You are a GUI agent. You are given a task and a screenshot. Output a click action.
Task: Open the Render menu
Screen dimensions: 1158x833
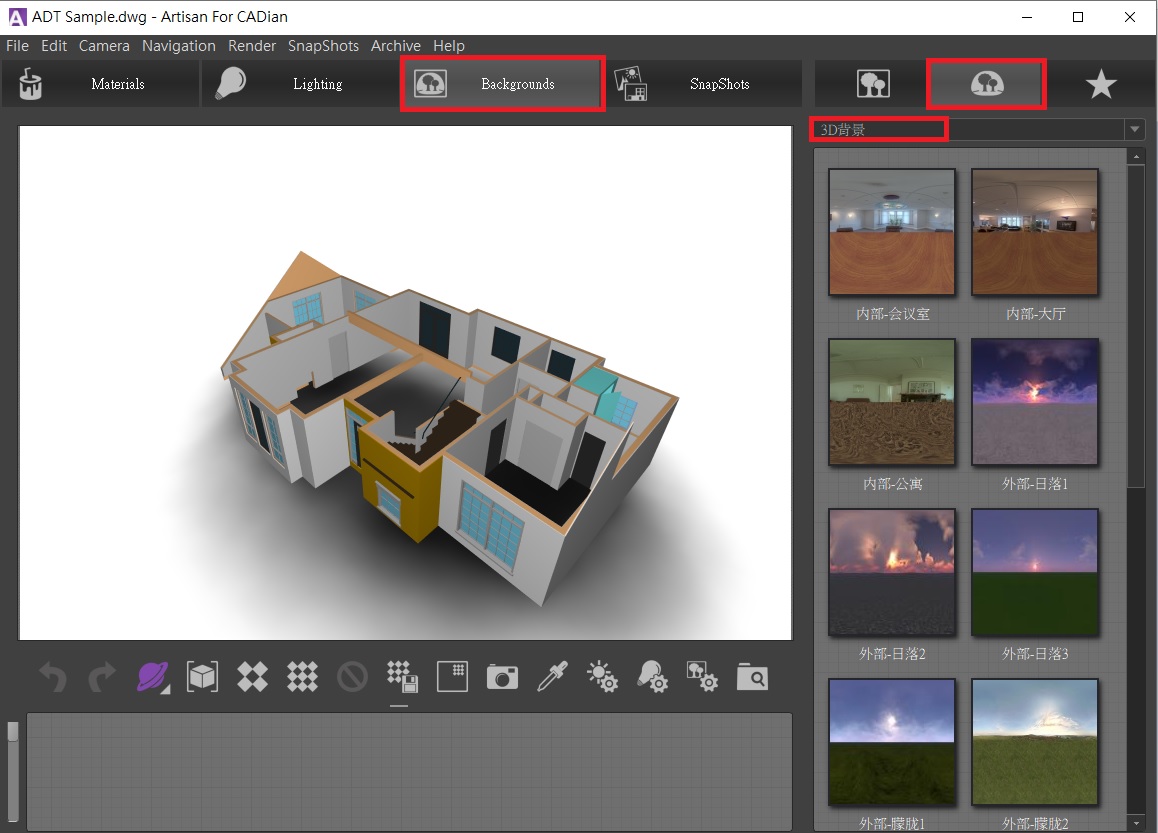click(x=252, y=46)
